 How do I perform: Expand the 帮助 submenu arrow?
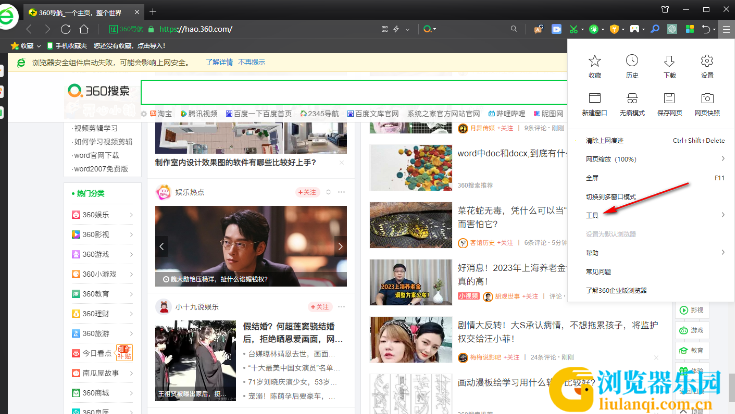pos(723,252)
